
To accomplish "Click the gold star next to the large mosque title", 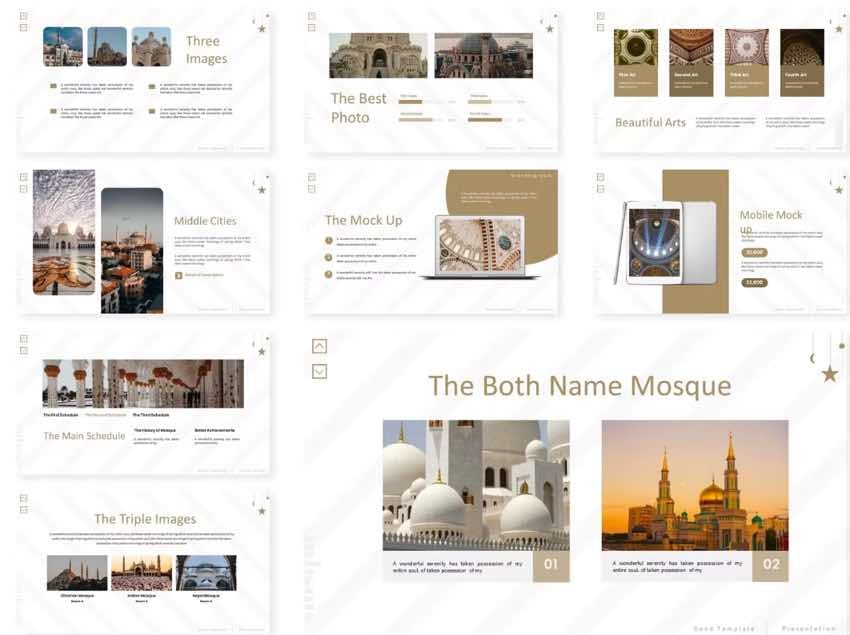I will pos(828,373).
